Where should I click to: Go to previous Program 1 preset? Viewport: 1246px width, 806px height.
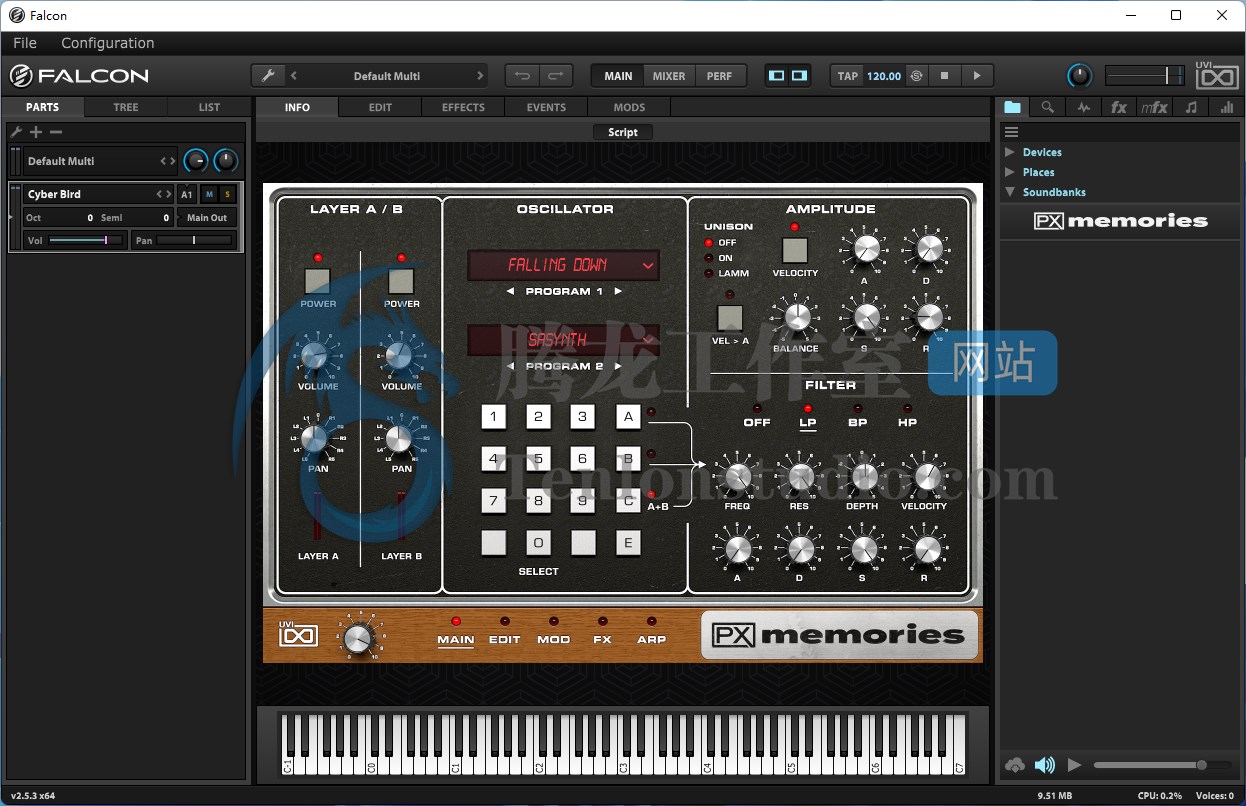tap(510, 292)
